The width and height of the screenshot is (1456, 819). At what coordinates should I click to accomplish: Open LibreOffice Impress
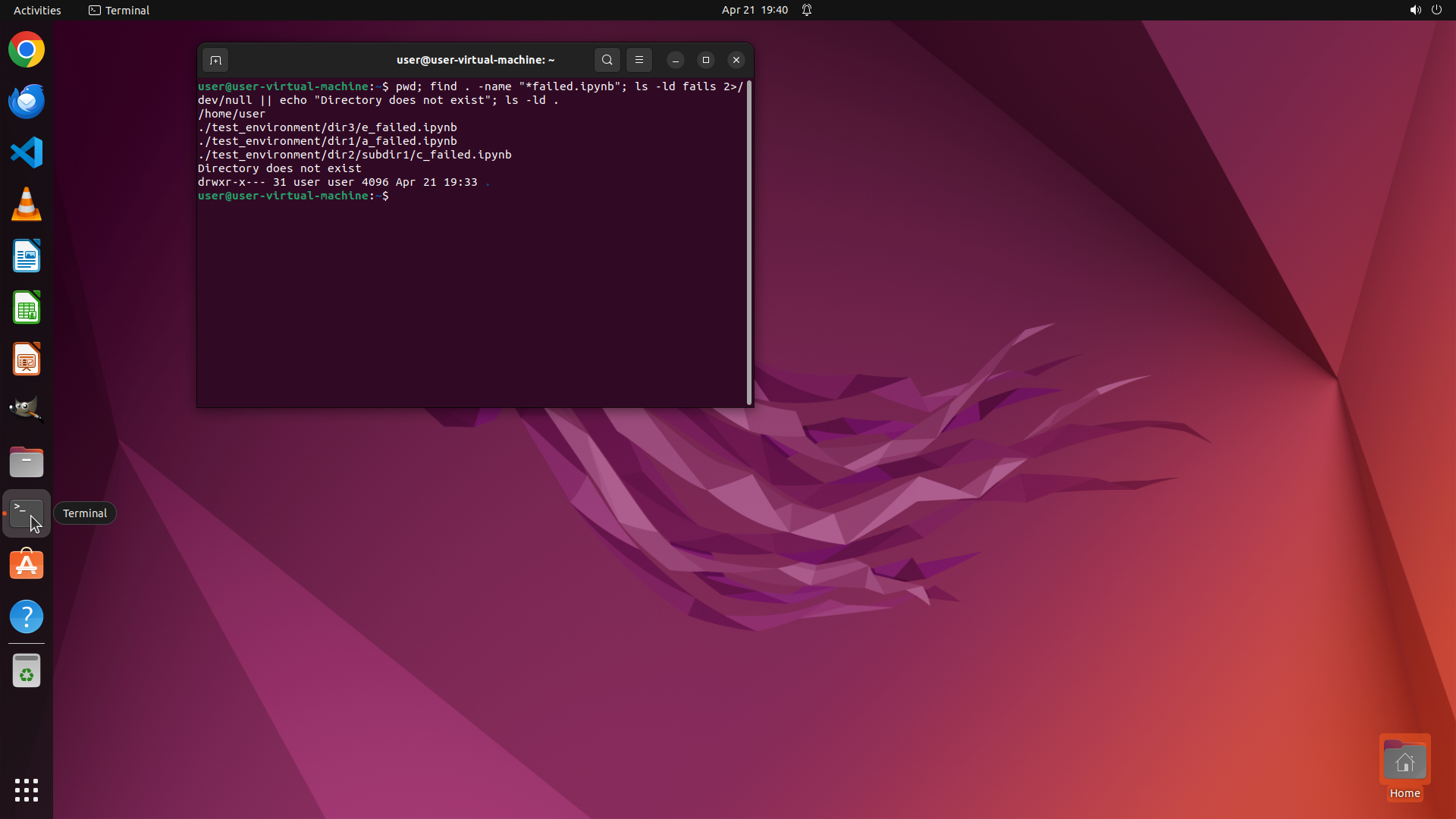tap(27, 359)
